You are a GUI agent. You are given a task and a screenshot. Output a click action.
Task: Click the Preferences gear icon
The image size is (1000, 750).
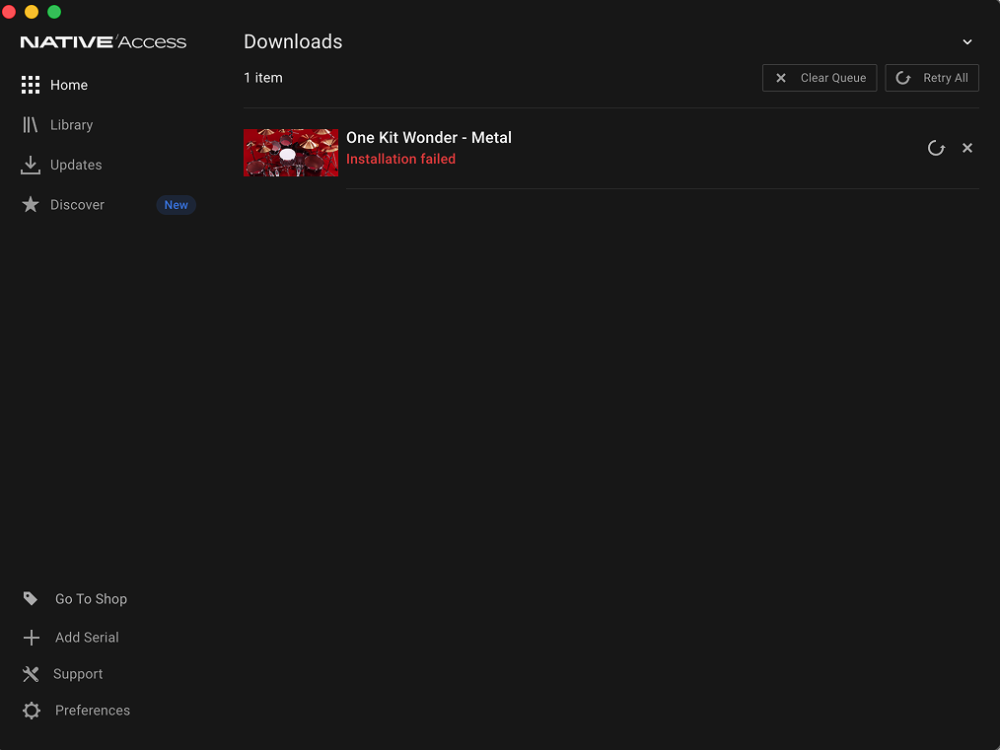click(31, 710)
